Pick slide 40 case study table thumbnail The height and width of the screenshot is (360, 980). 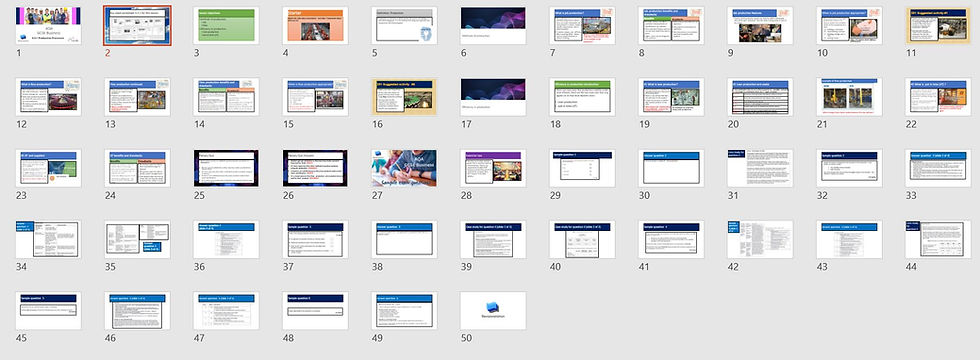582,239
